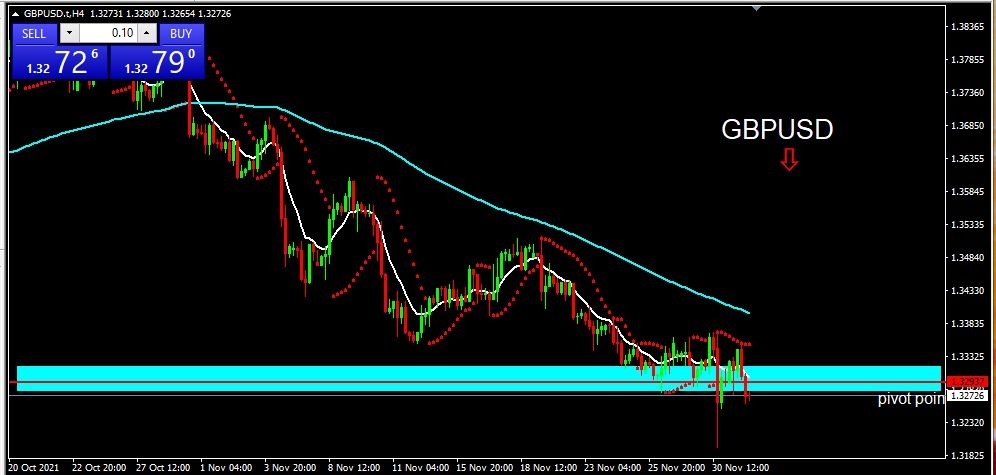Click the SELL button
This screenshot has height=475, width=996.
(34, 34)
